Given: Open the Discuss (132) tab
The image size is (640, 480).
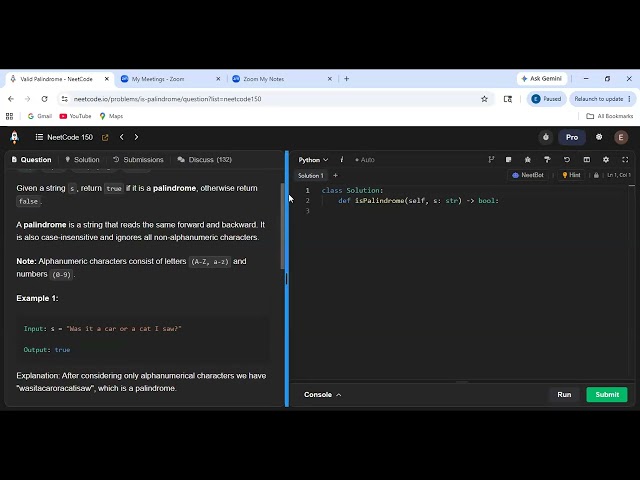Looking at the screenshot, I should pyautogui.click(x=205, y=160).
